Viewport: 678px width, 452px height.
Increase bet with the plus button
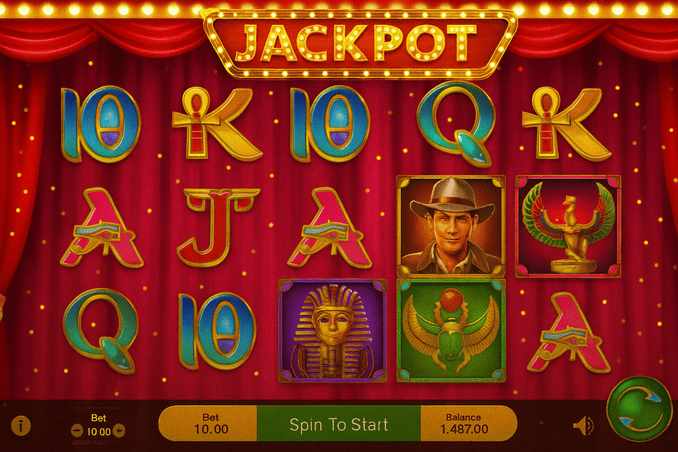point(118,431)
